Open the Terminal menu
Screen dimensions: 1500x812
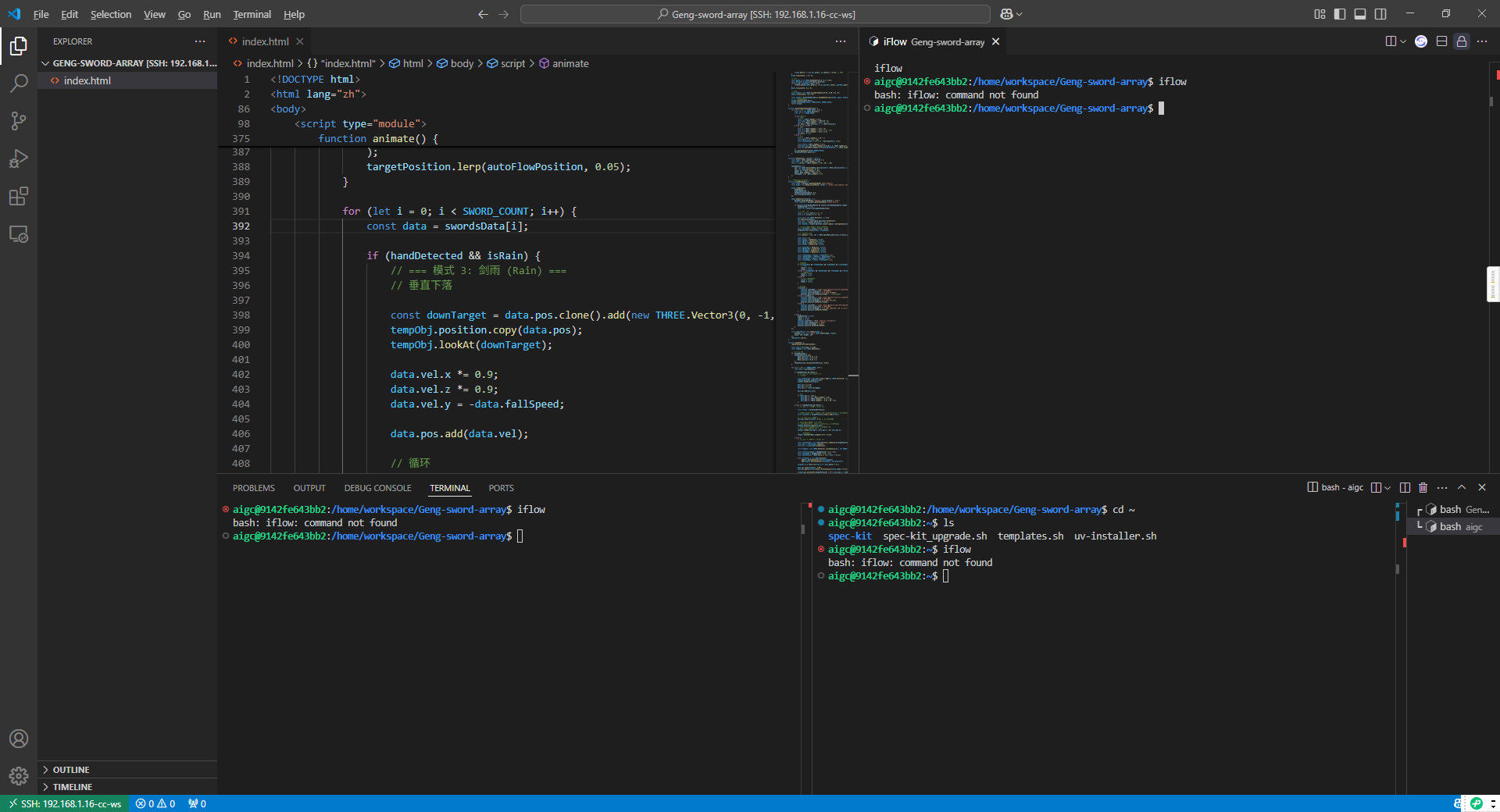[252, 14]
